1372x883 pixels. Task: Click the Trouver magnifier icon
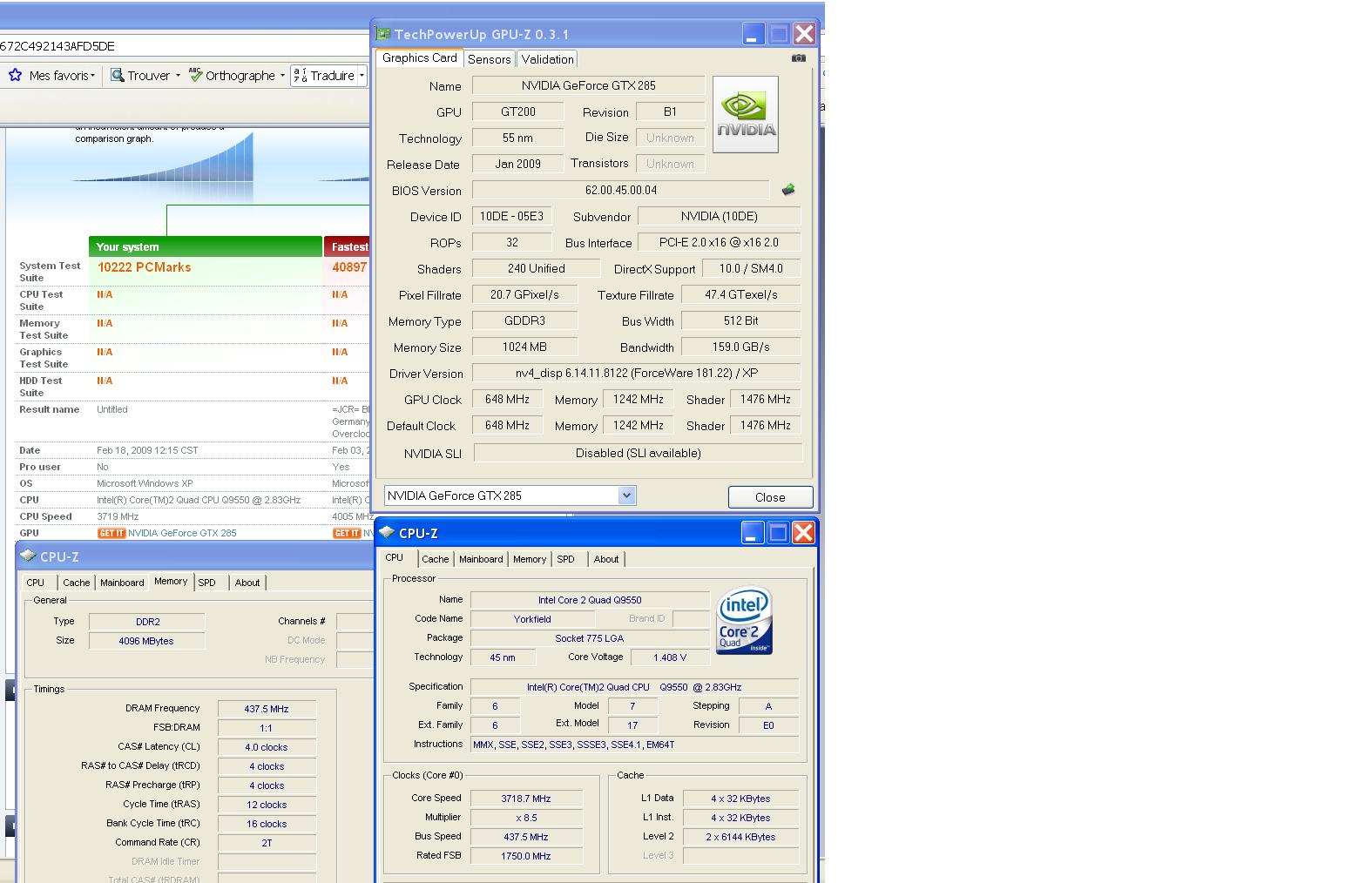pyautogui.click(x=117, y=75)
